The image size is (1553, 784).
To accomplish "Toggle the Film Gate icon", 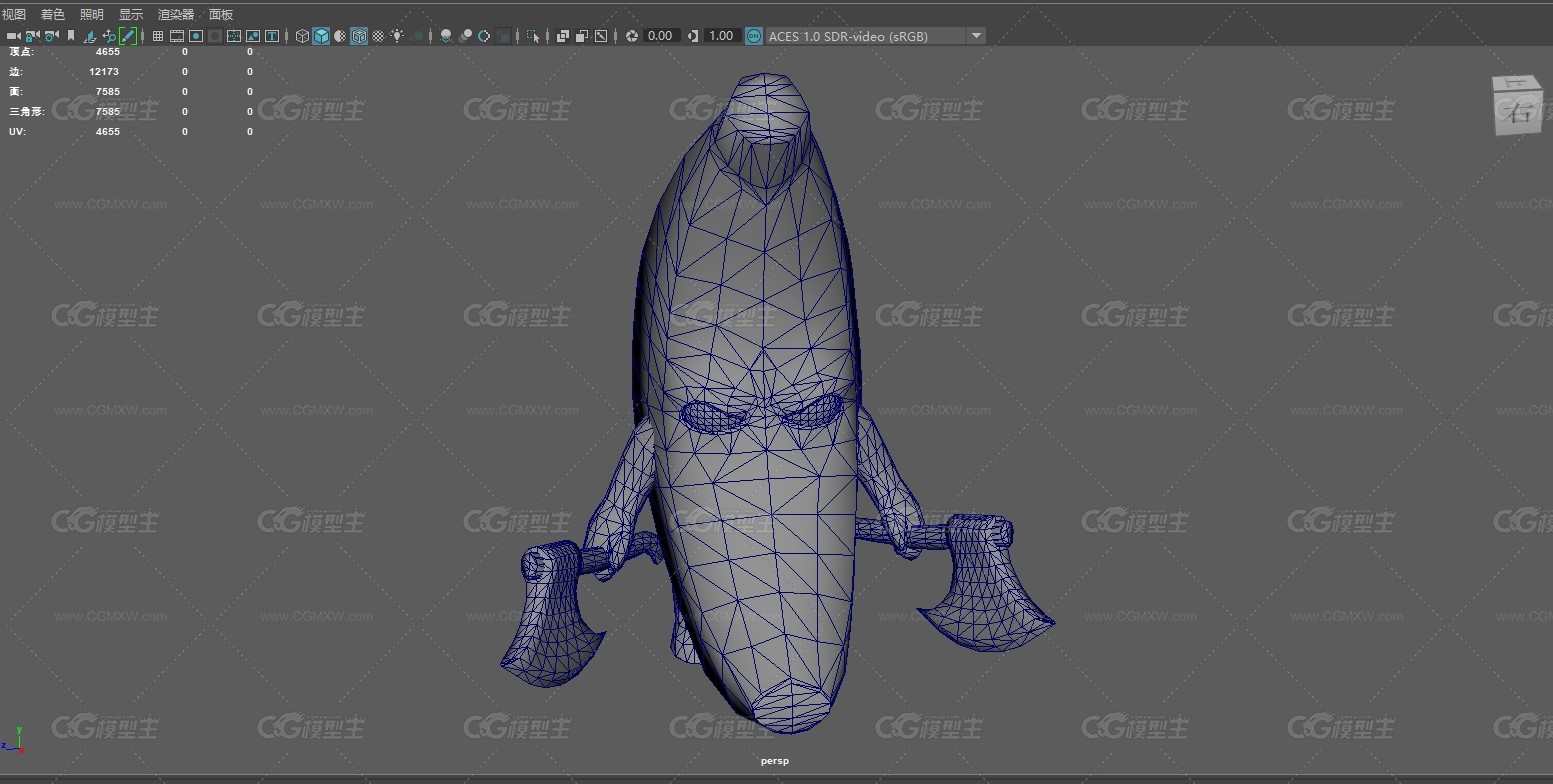I will (x=177, y=36).
